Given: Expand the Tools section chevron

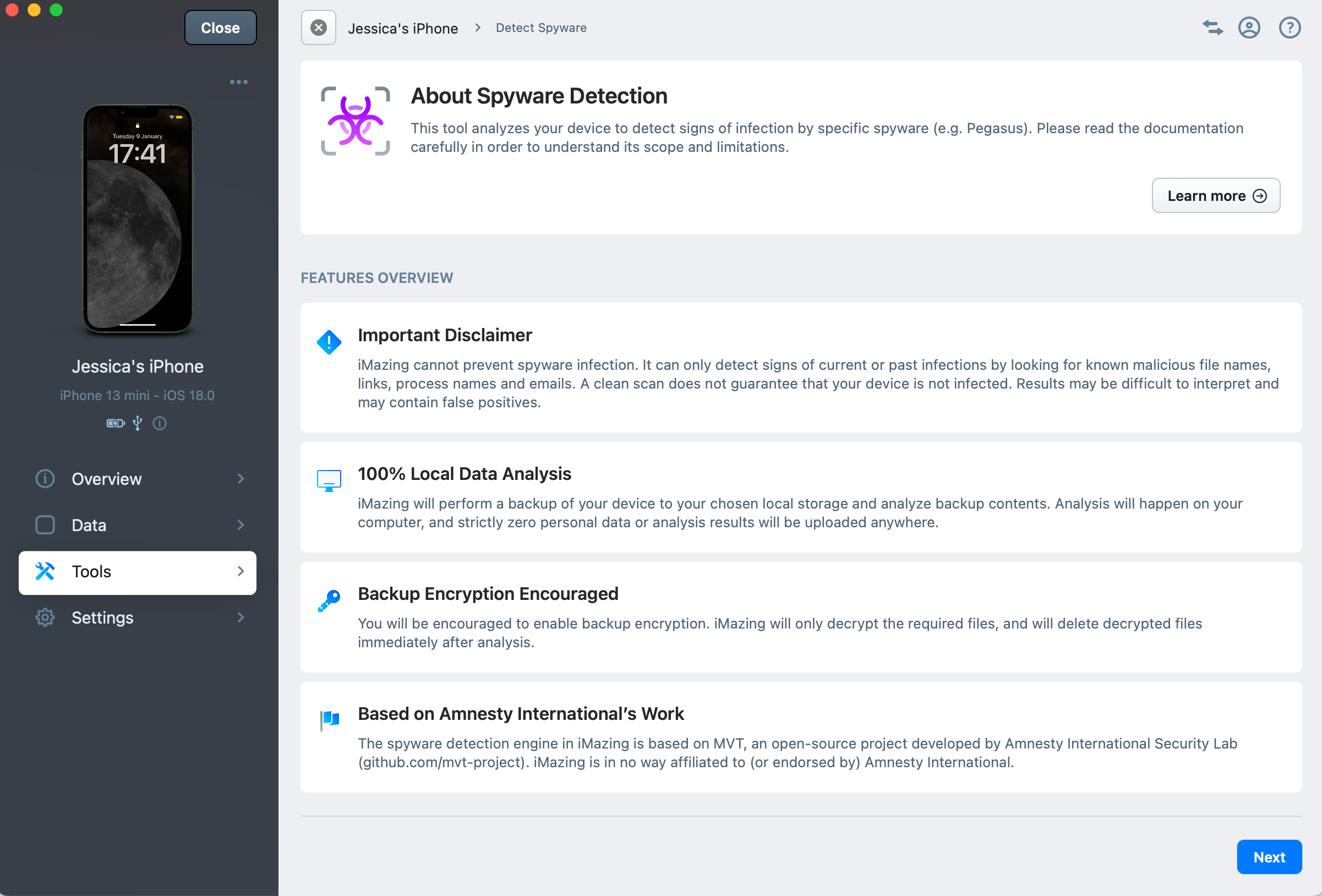Looking at the screenshot, I should 241,571.
